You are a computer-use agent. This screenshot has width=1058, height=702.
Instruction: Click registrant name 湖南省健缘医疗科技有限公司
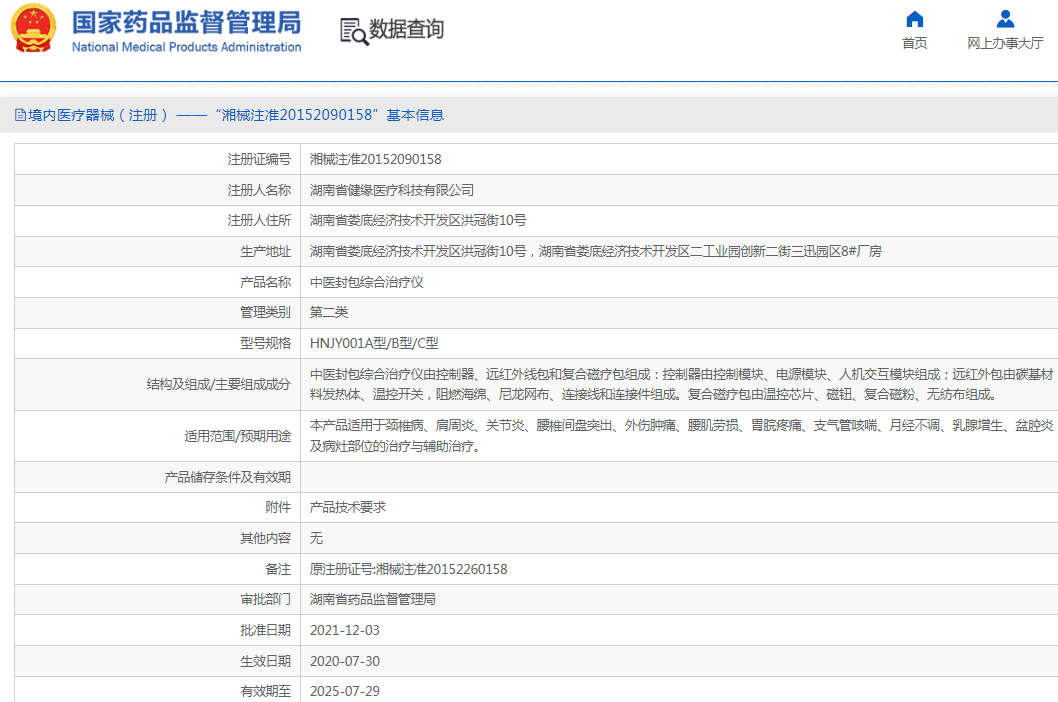(391, 190)
